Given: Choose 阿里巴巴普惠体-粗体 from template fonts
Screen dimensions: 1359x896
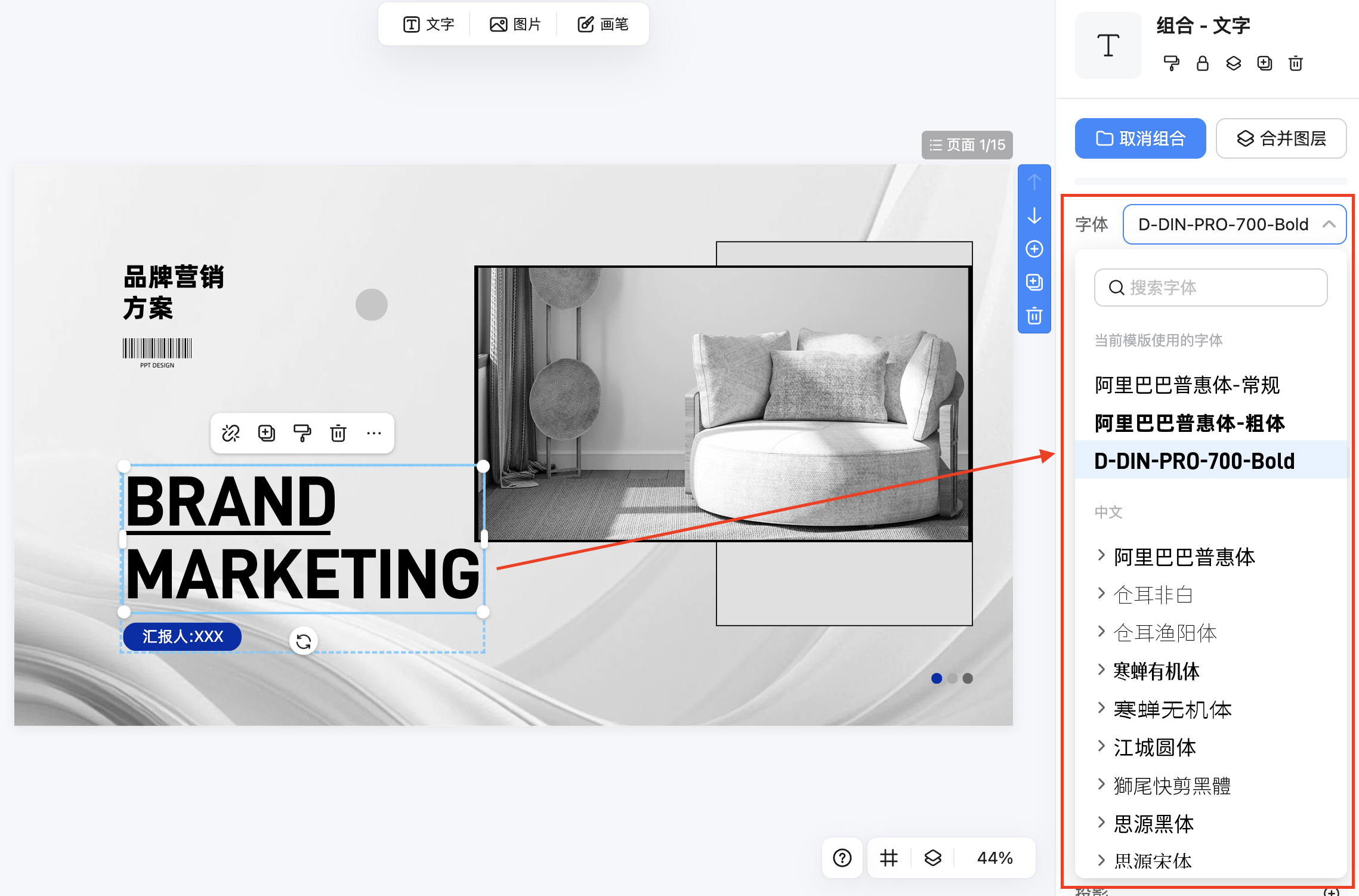Looking at the screenshot, I should [x=1190, y=423].
